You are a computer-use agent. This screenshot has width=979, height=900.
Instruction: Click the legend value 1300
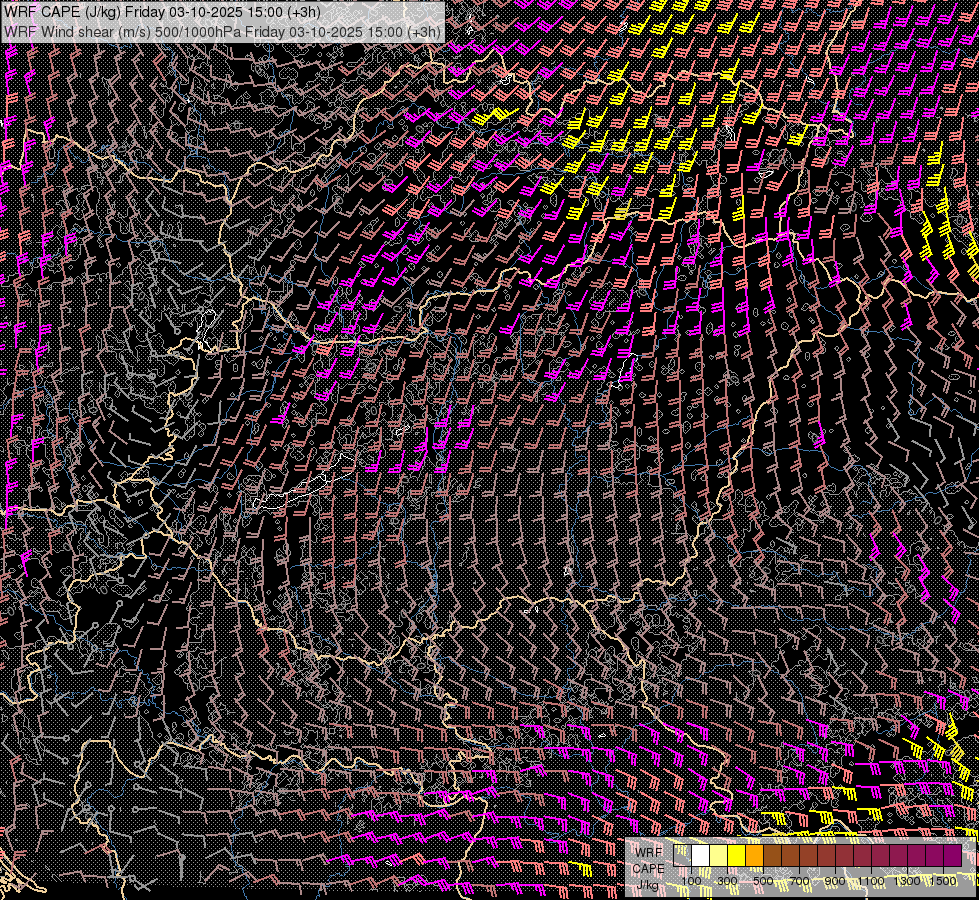pos(907,881)
